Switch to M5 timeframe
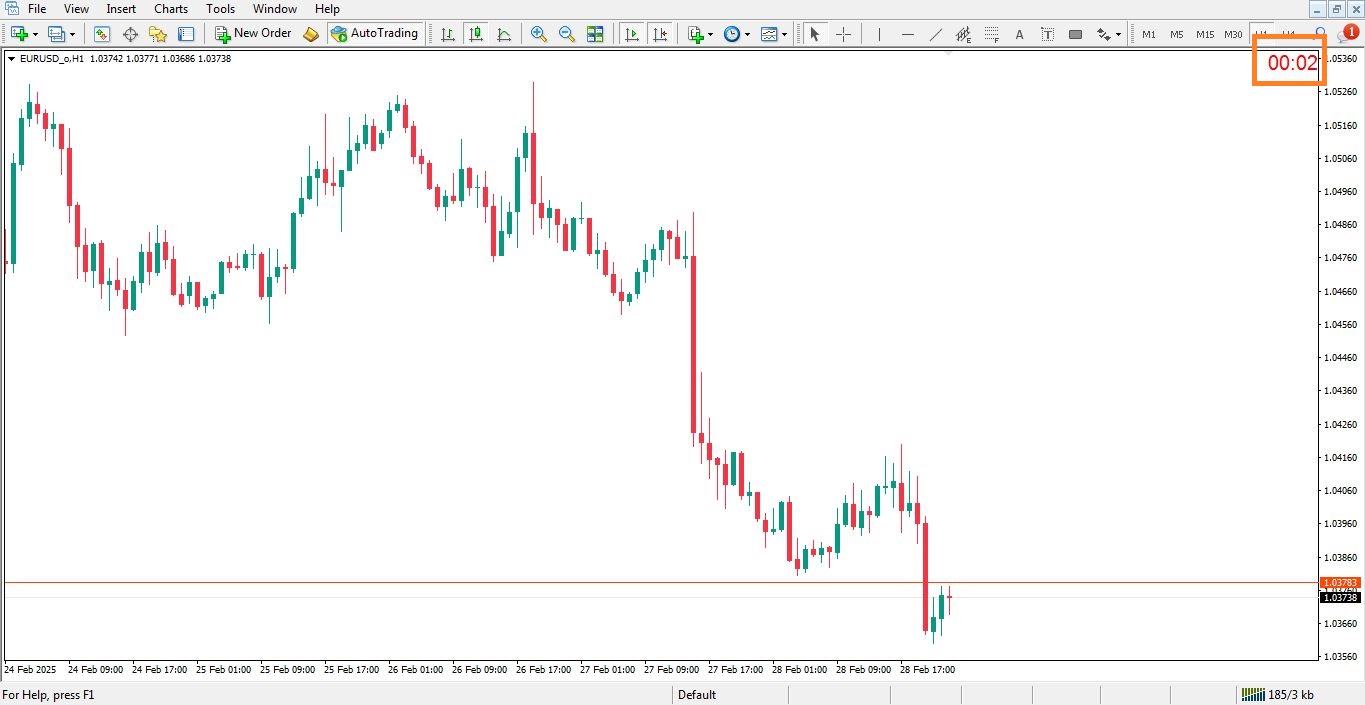The image size is (1365, 705). coord(1177,34)
